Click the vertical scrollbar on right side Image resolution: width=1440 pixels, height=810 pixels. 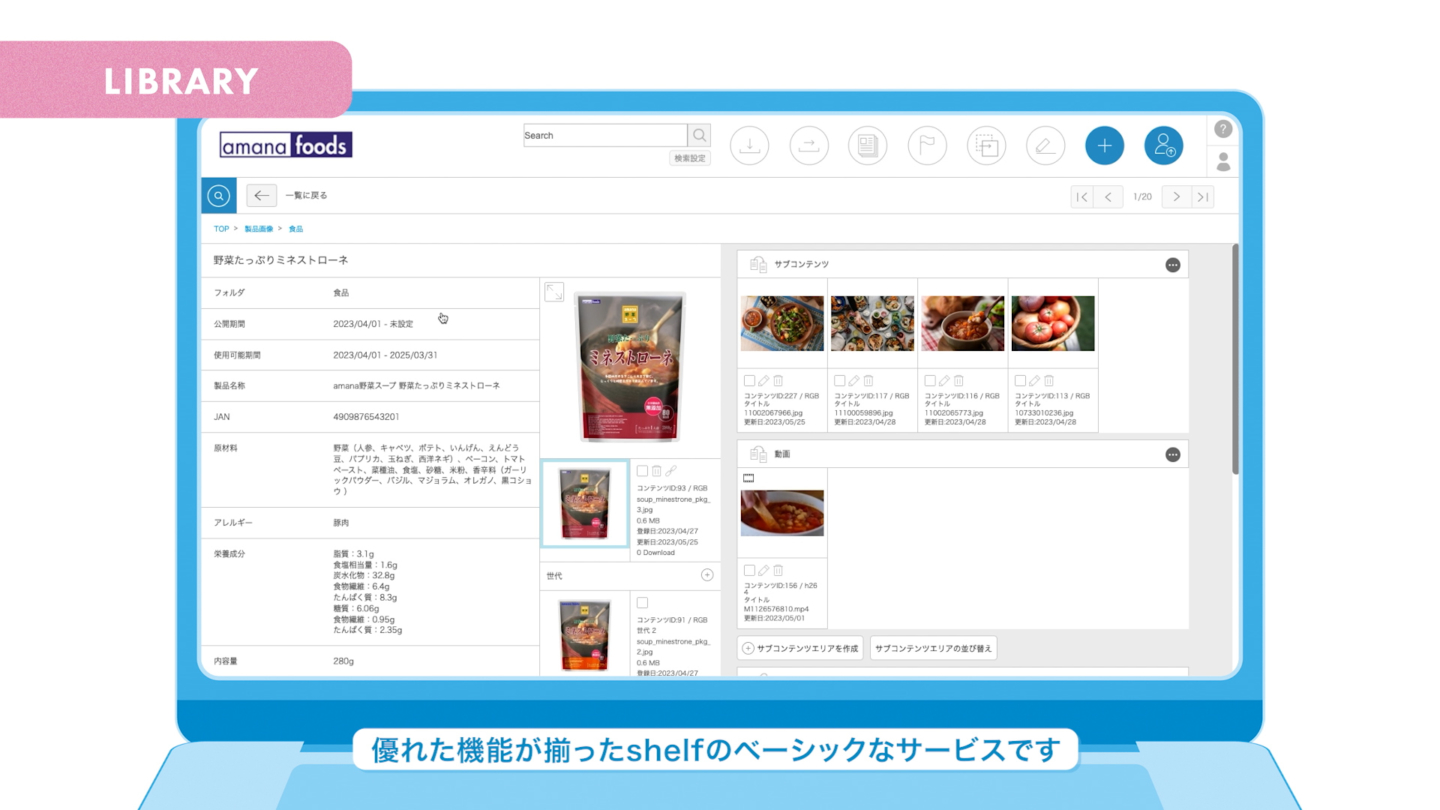click(1235, 360)
